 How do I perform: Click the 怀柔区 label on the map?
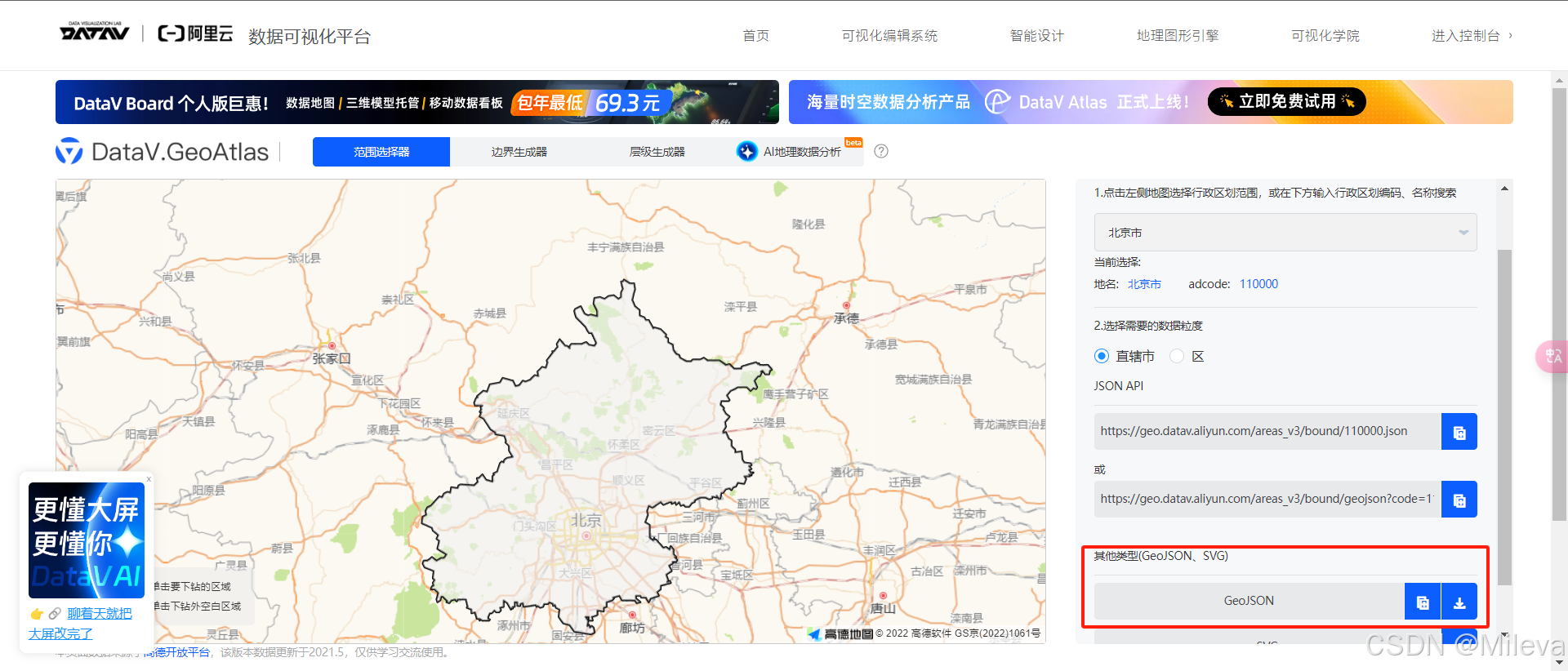point(624,445)
